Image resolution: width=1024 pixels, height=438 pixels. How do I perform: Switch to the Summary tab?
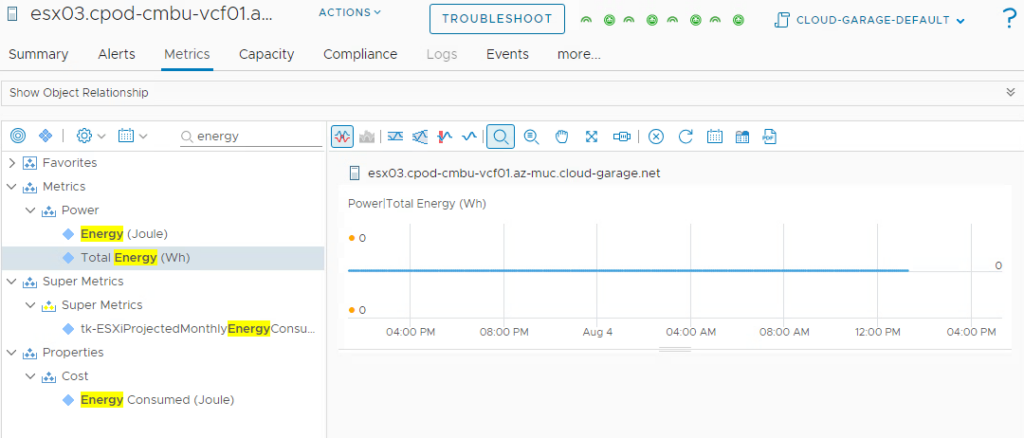point(38,54)
